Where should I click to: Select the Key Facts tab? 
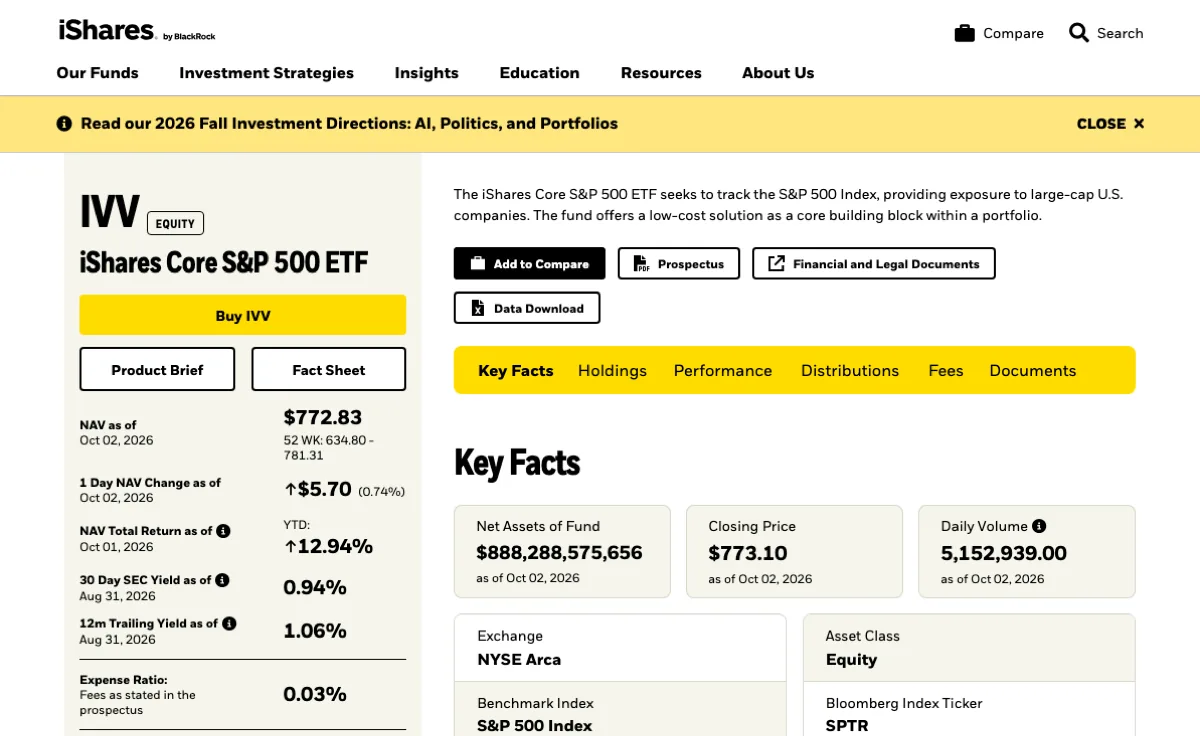click(x=515, y=370)
